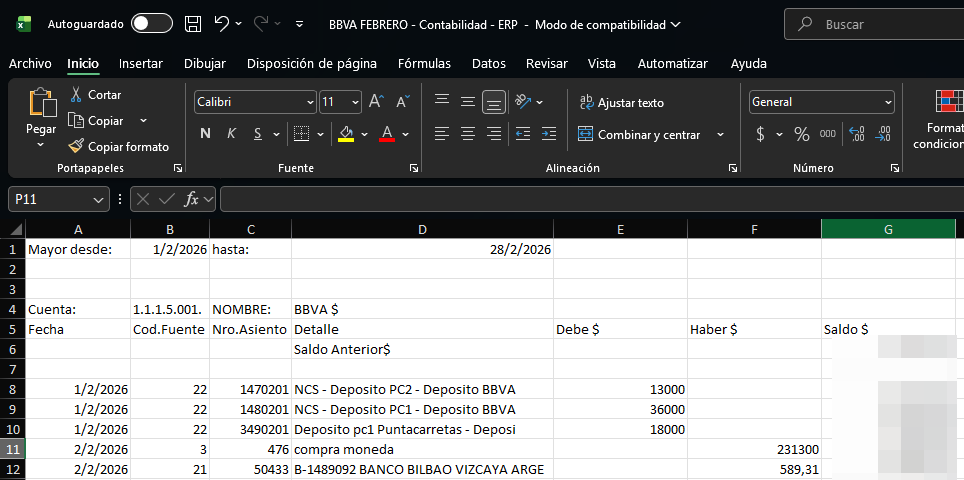Click the align right icon
Image resolution: width=964 pixels, height=480 pixels.
[494, 134]
